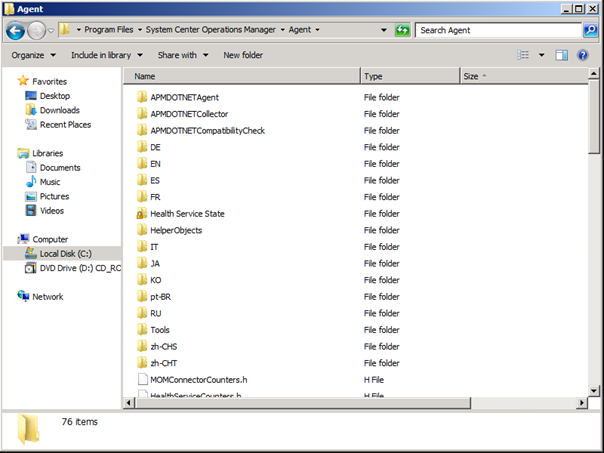This screenshot has width=604, height=453.
Task: Click the Forward navigation arrow button
Action: coord(37,30)
